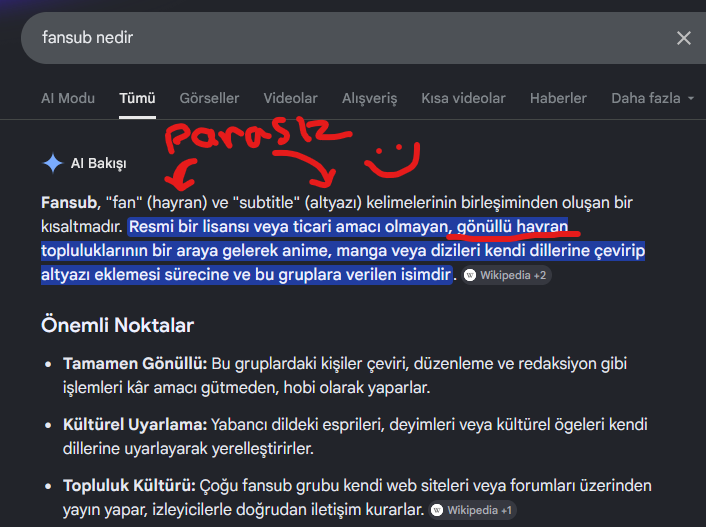The image size is (706, 527).
Task: Click the bold word "Fansub" in the definition
Action: (x=70, y=203)
